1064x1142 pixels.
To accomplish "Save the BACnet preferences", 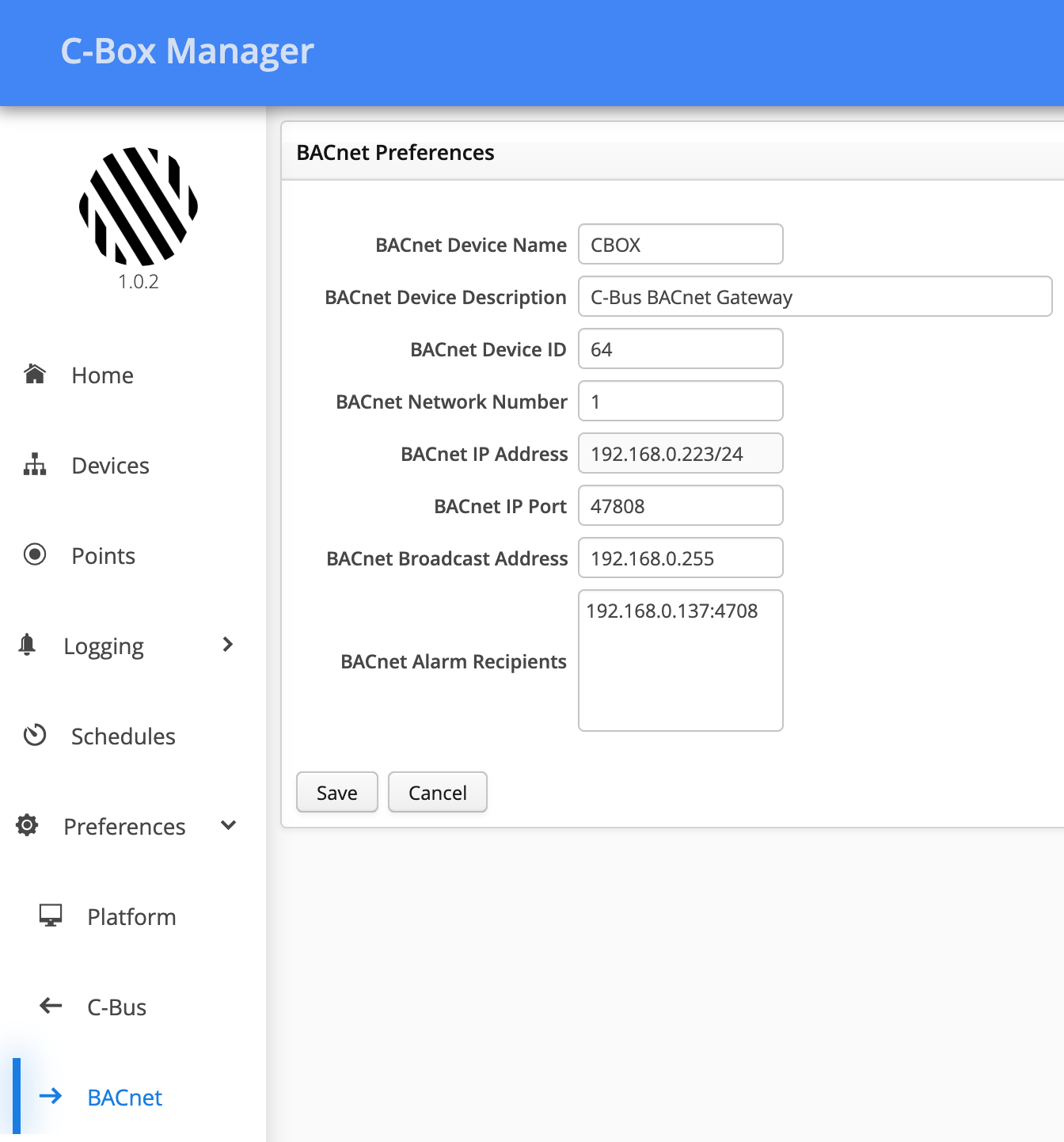I will pyautogui.click(x=336, y=793).
